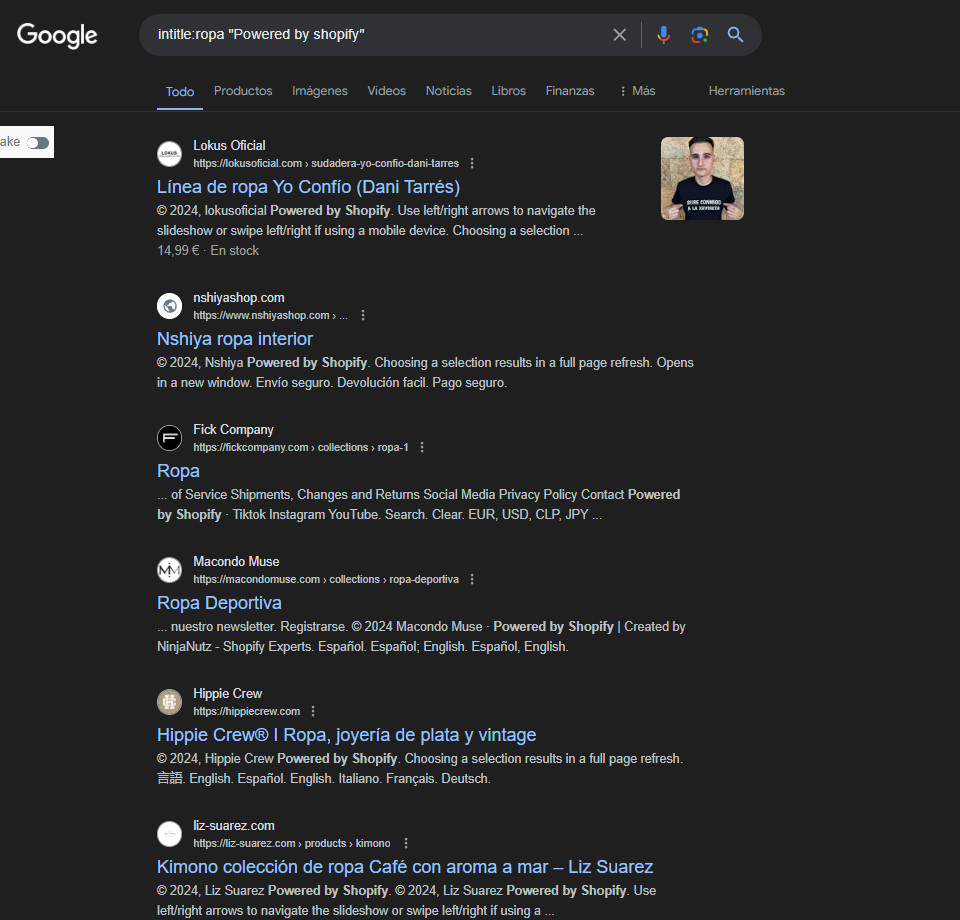Toggle the switch at left edge
The width and height of the screenshot is (960, 920).
[x=38, y=143]
